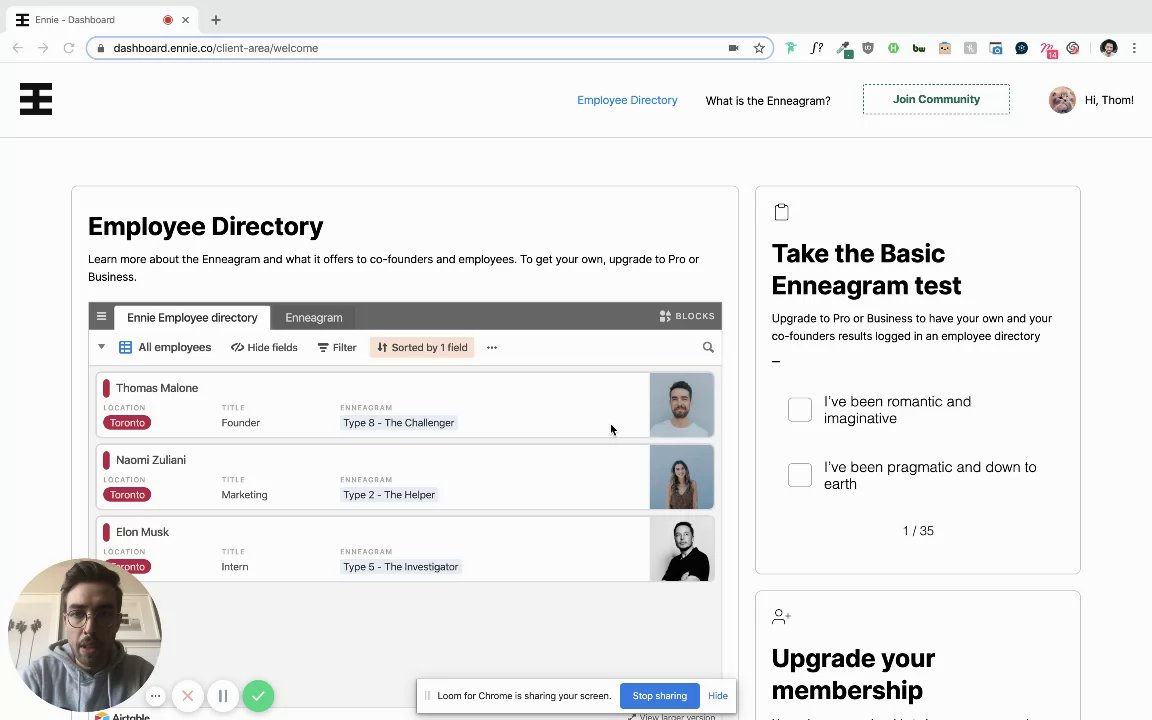Click the add-user icon above Upgrade membership
This screenshot has width=1152, height=720.
click(782, 616)
